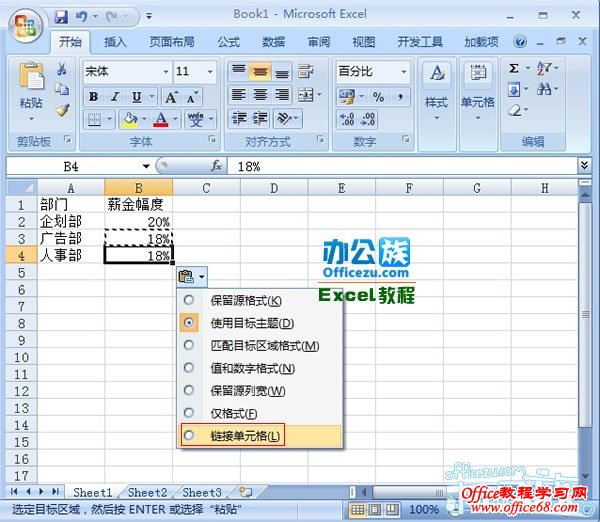The image size is (600, 522).
Task: Merge and center the selected cells
Action: tap(306, 95)
